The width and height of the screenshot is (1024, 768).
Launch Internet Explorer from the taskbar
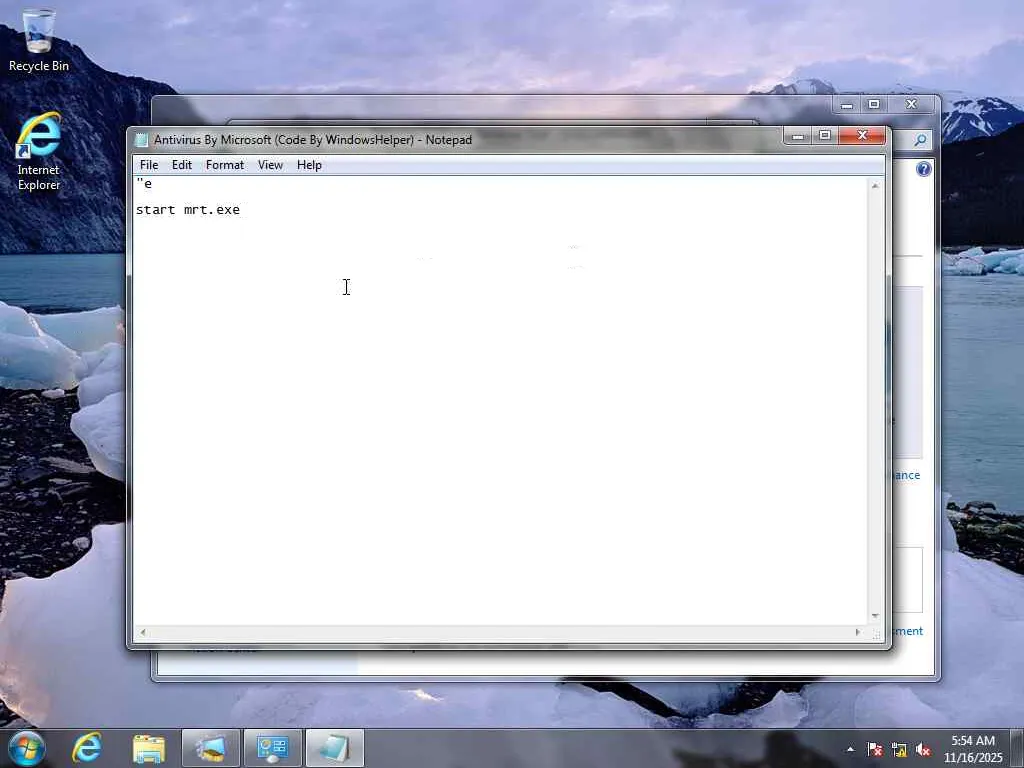[x=87, y=748]
